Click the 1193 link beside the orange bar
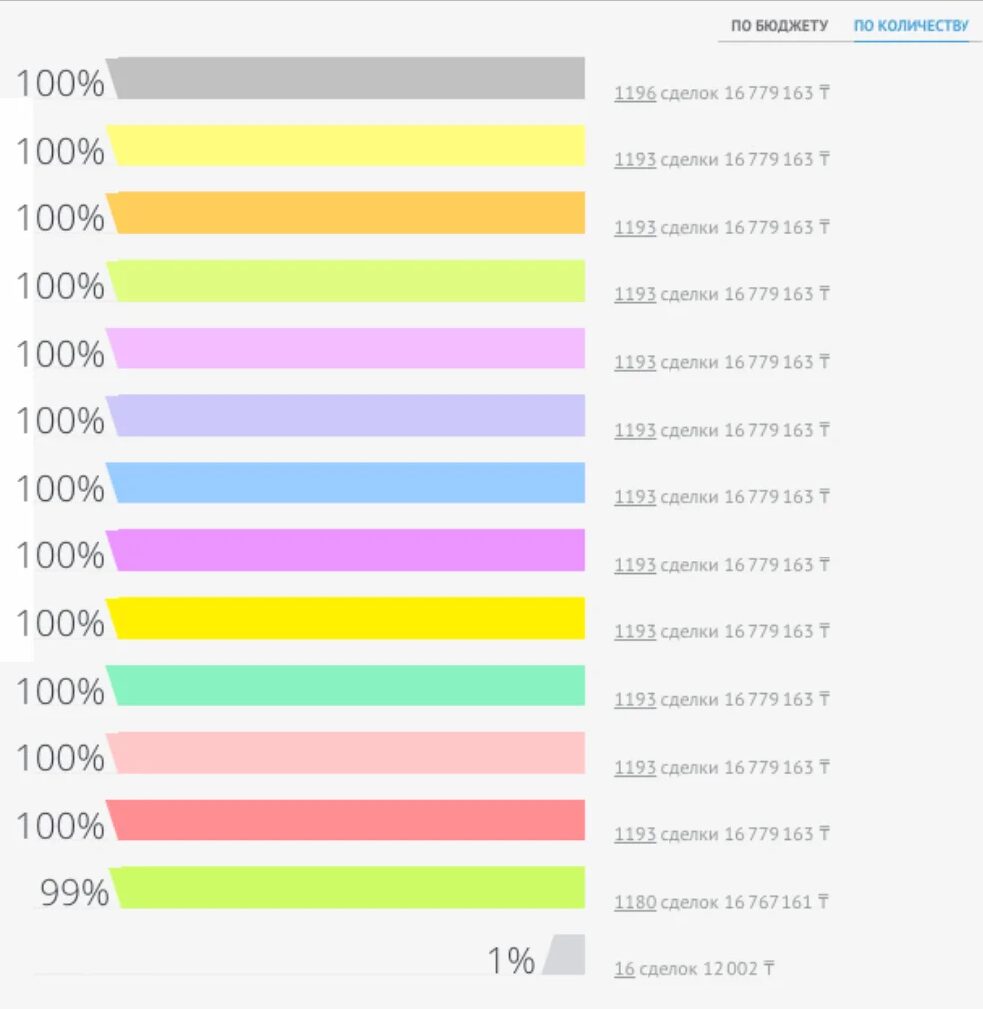This screenshot has height=1009, width=983. click(635, 228)
